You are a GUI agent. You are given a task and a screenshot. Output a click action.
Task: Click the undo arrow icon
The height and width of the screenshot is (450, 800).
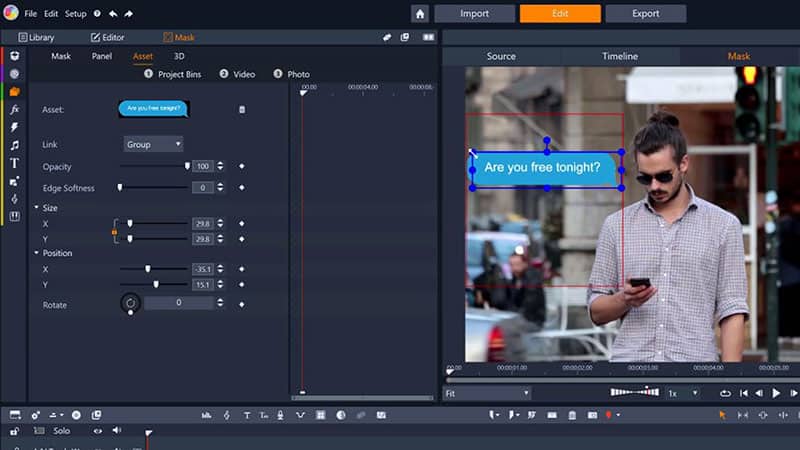[112, 14]
